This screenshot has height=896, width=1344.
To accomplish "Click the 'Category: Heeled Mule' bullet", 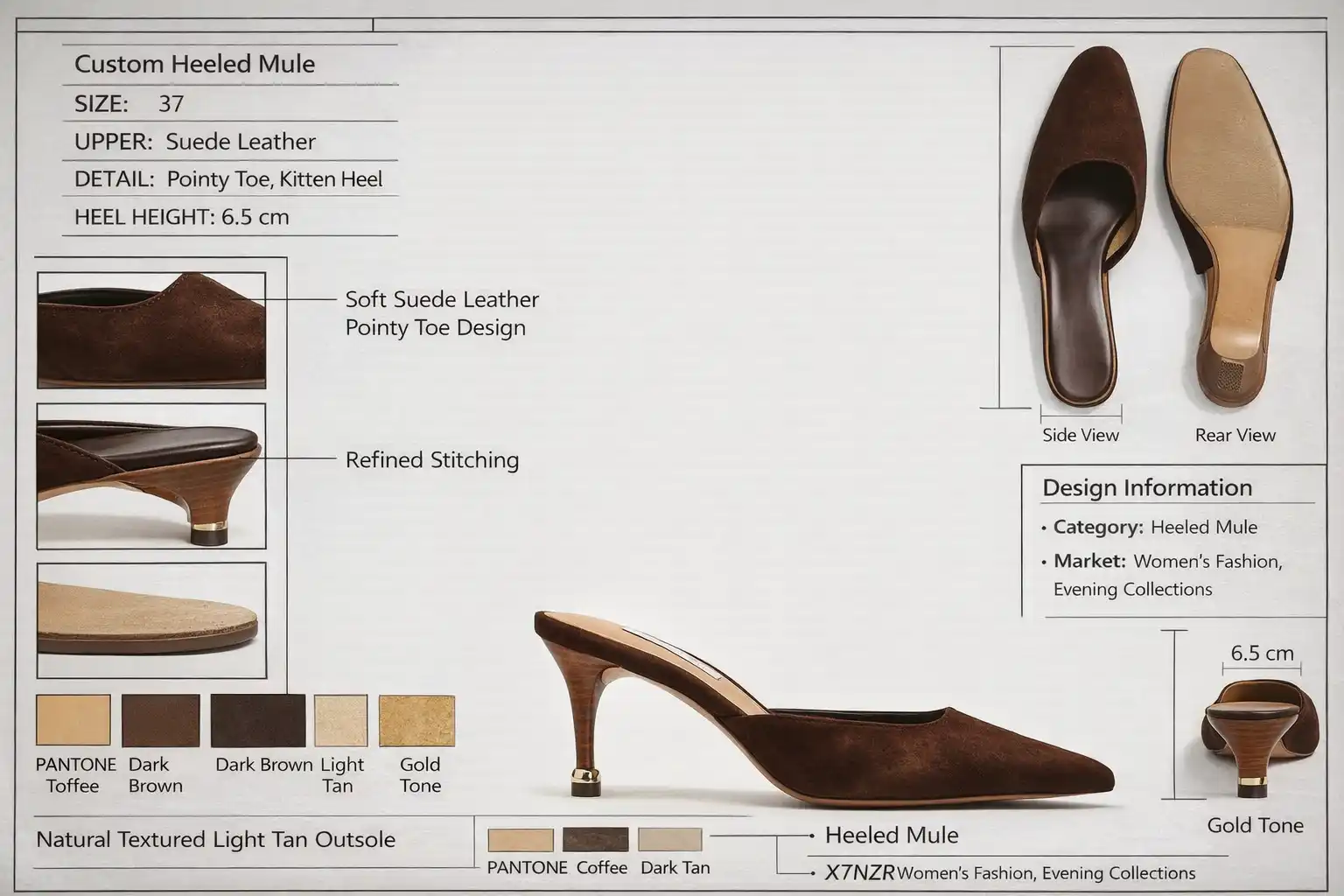I will pyautogui.click(x=1150, y=528).
